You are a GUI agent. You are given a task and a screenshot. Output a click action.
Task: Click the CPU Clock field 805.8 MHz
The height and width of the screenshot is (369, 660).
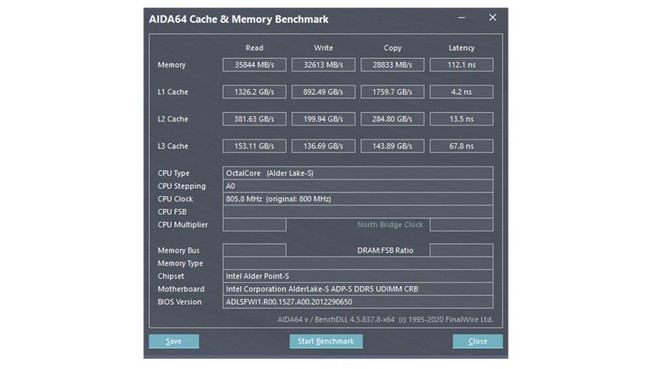358,199
